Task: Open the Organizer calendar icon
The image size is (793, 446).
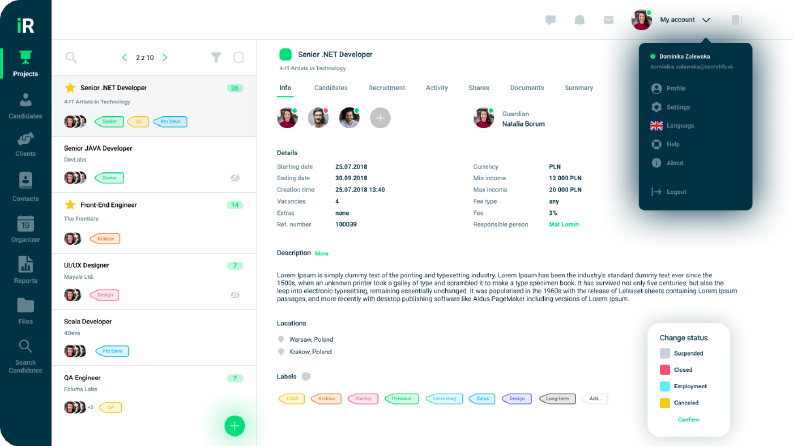Action: [25, 224]
